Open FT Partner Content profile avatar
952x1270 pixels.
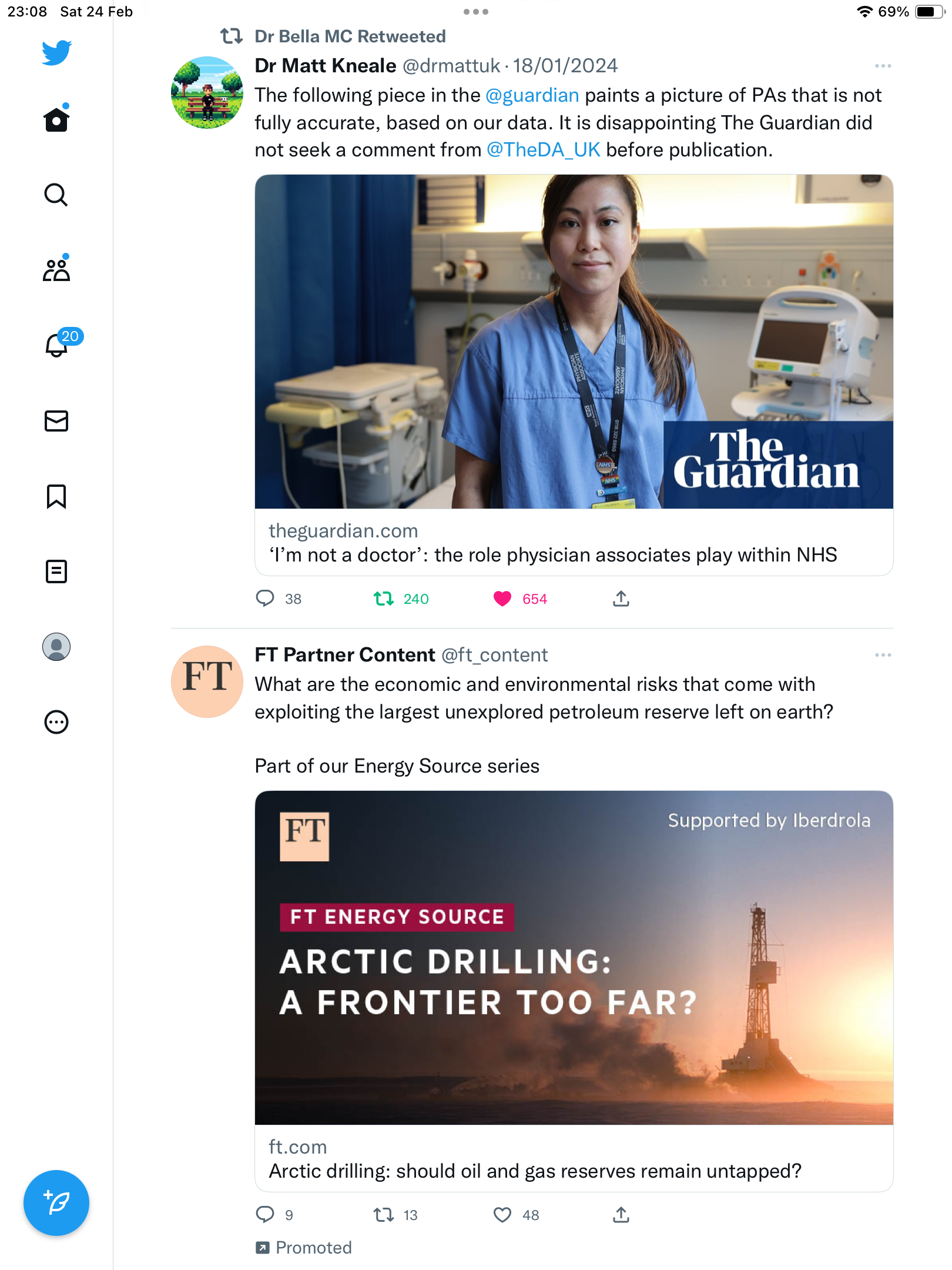[207, 681]
